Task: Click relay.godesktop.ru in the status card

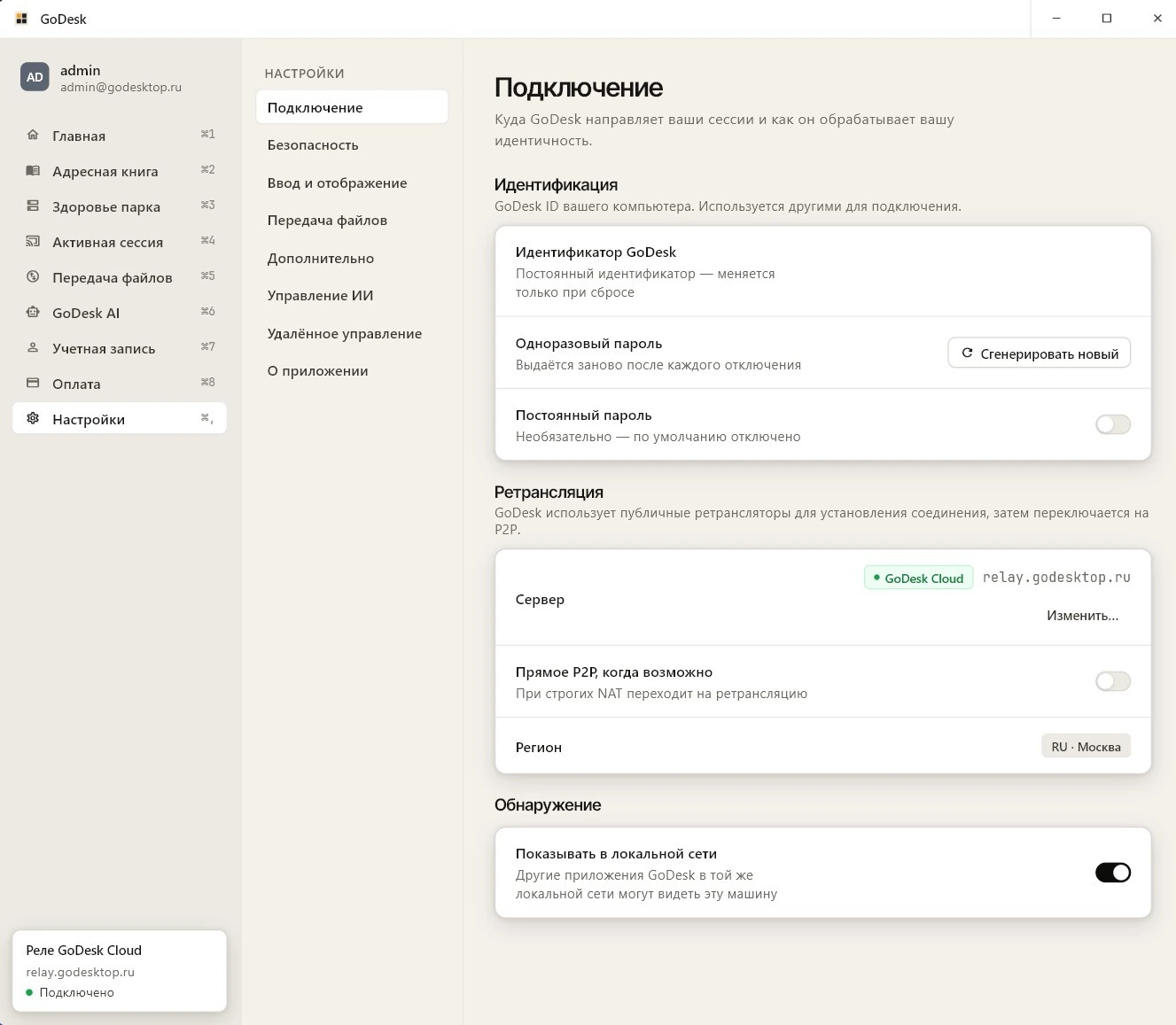Action: (80, 972)
